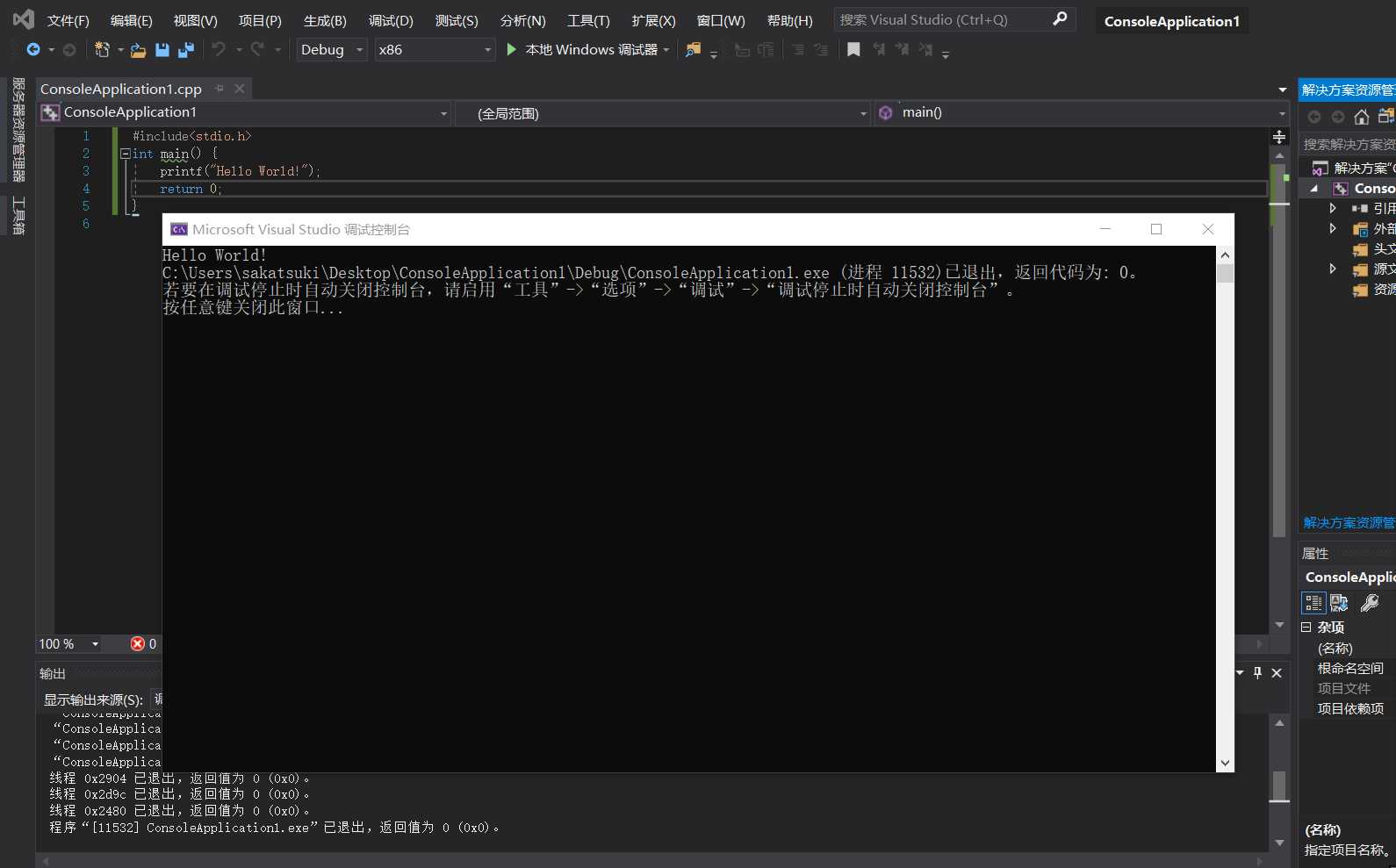Screen dimensions: 1396x868
Task: Click the Navigate Backward arrow icon
Action: (x=33, y=50)
